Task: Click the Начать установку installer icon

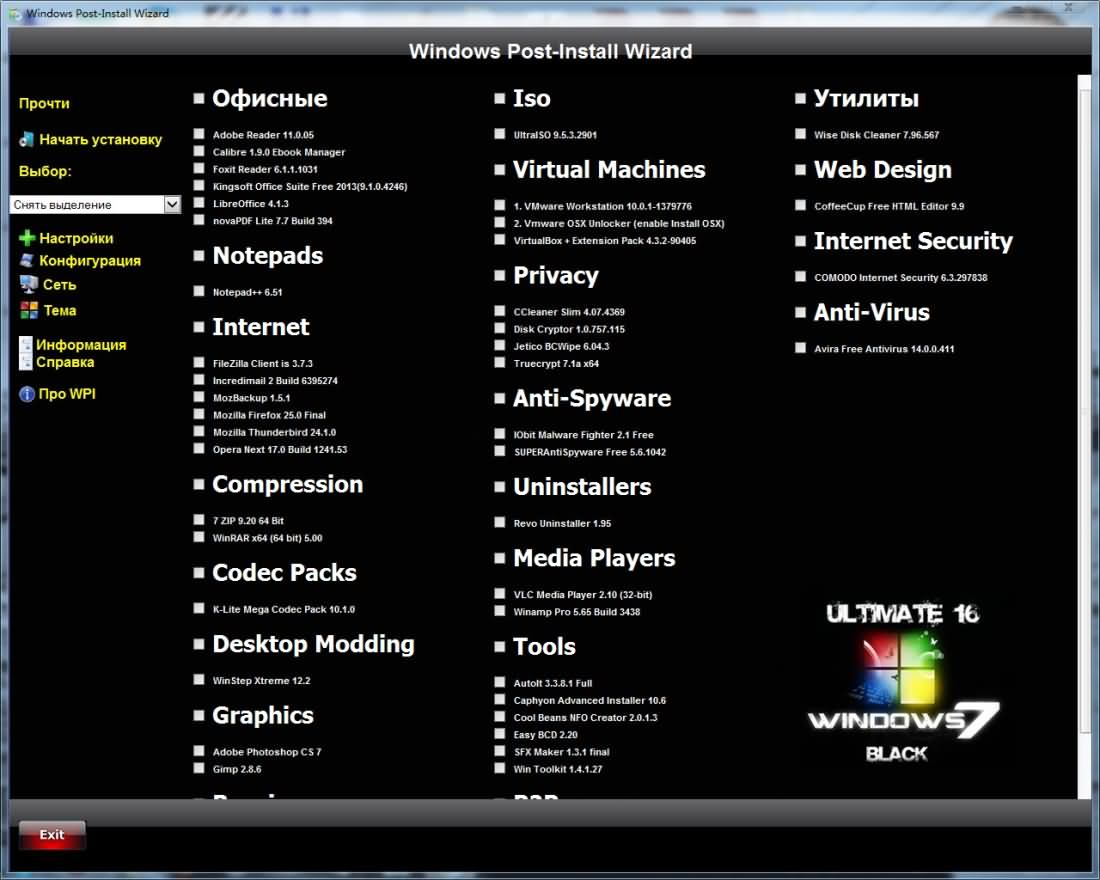Action: [27, 140]
